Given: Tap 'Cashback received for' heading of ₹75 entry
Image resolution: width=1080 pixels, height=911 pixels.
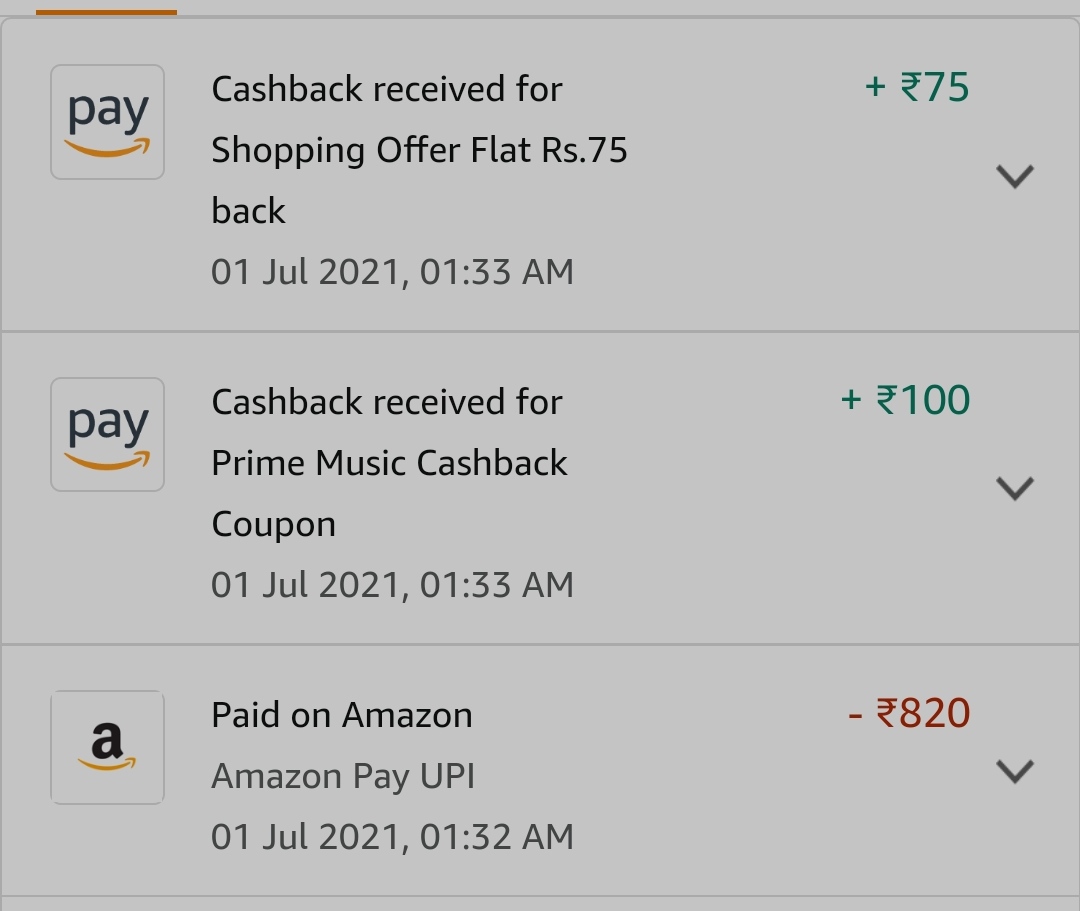Looking at the screenshot, I should pos(387,89).
